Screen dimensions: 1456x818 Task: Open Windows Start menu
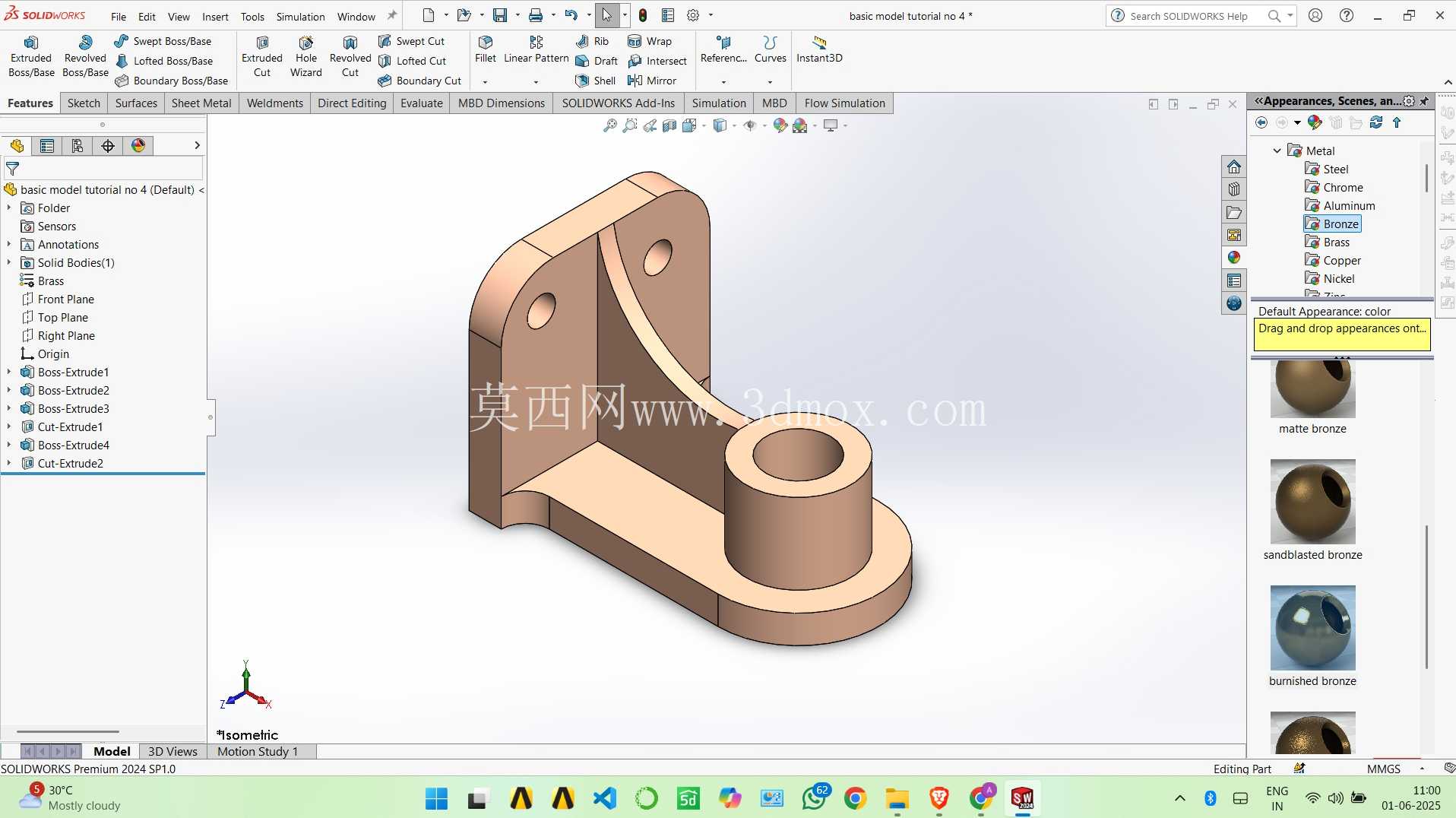(436, 799)
